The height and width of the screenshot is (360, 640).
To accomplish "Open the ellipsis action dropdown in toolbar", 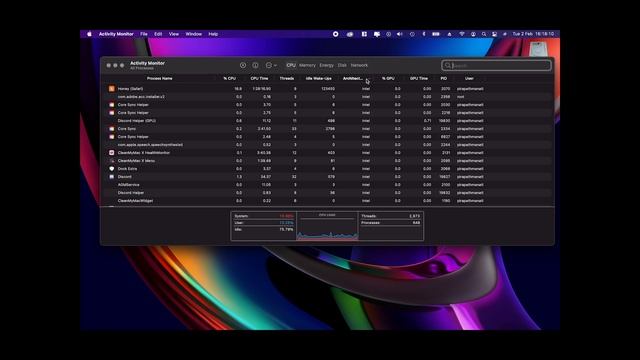I will (x=271, y=65).
